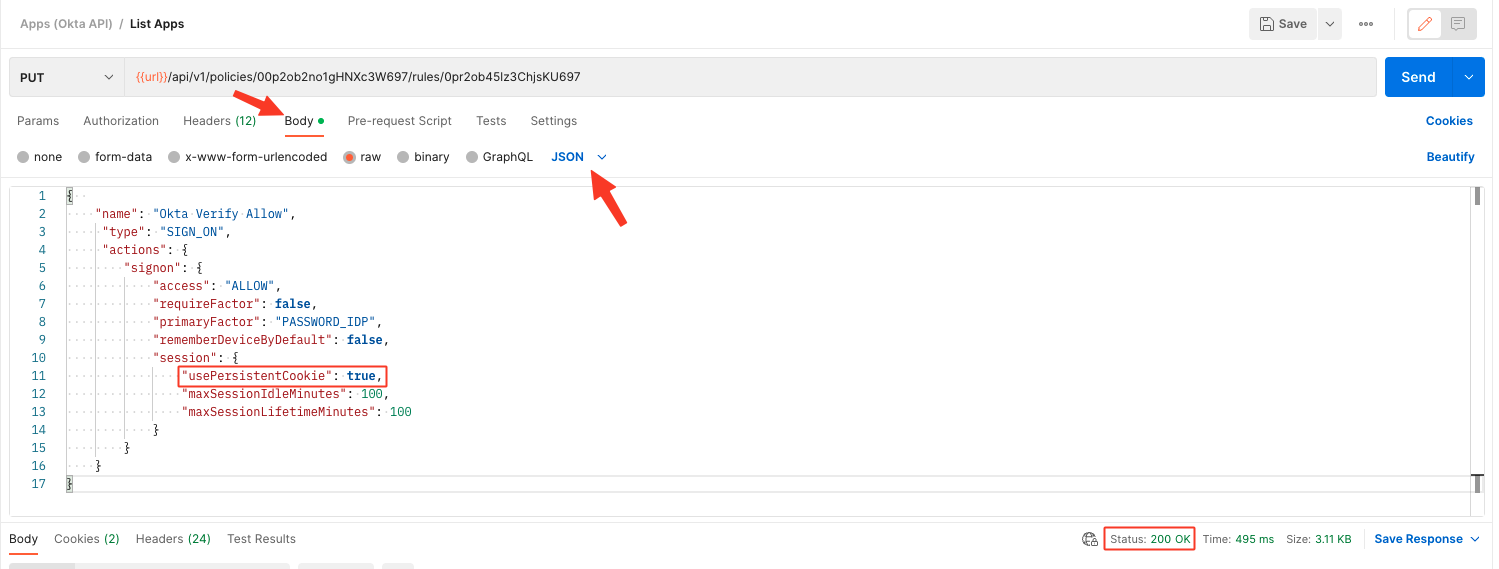Expand the arrow next to Send
This screenshot has height=569, width=1499.
point(1468,77)
